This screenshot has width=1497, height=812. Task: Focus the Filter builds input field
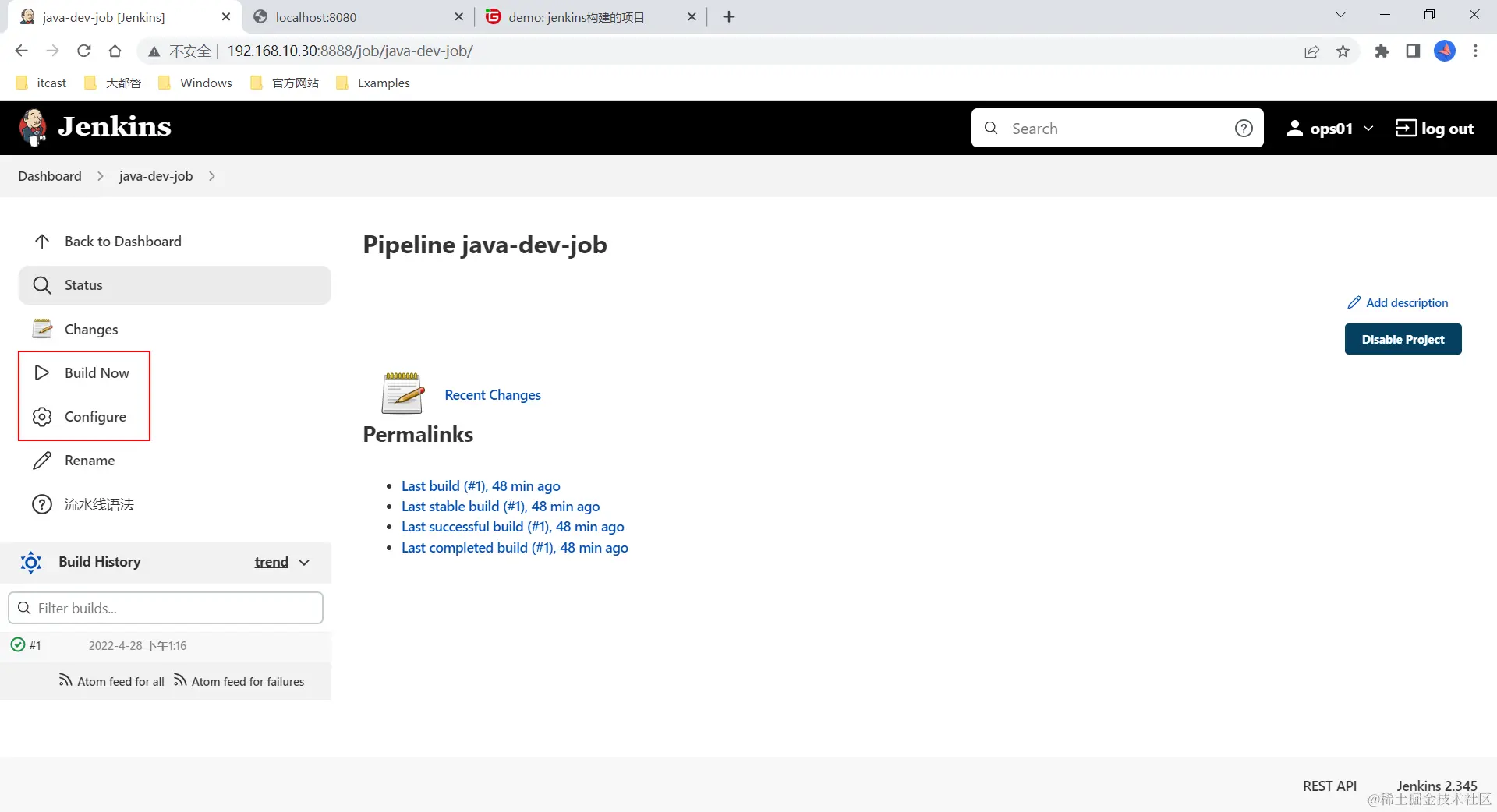(165, 608)
